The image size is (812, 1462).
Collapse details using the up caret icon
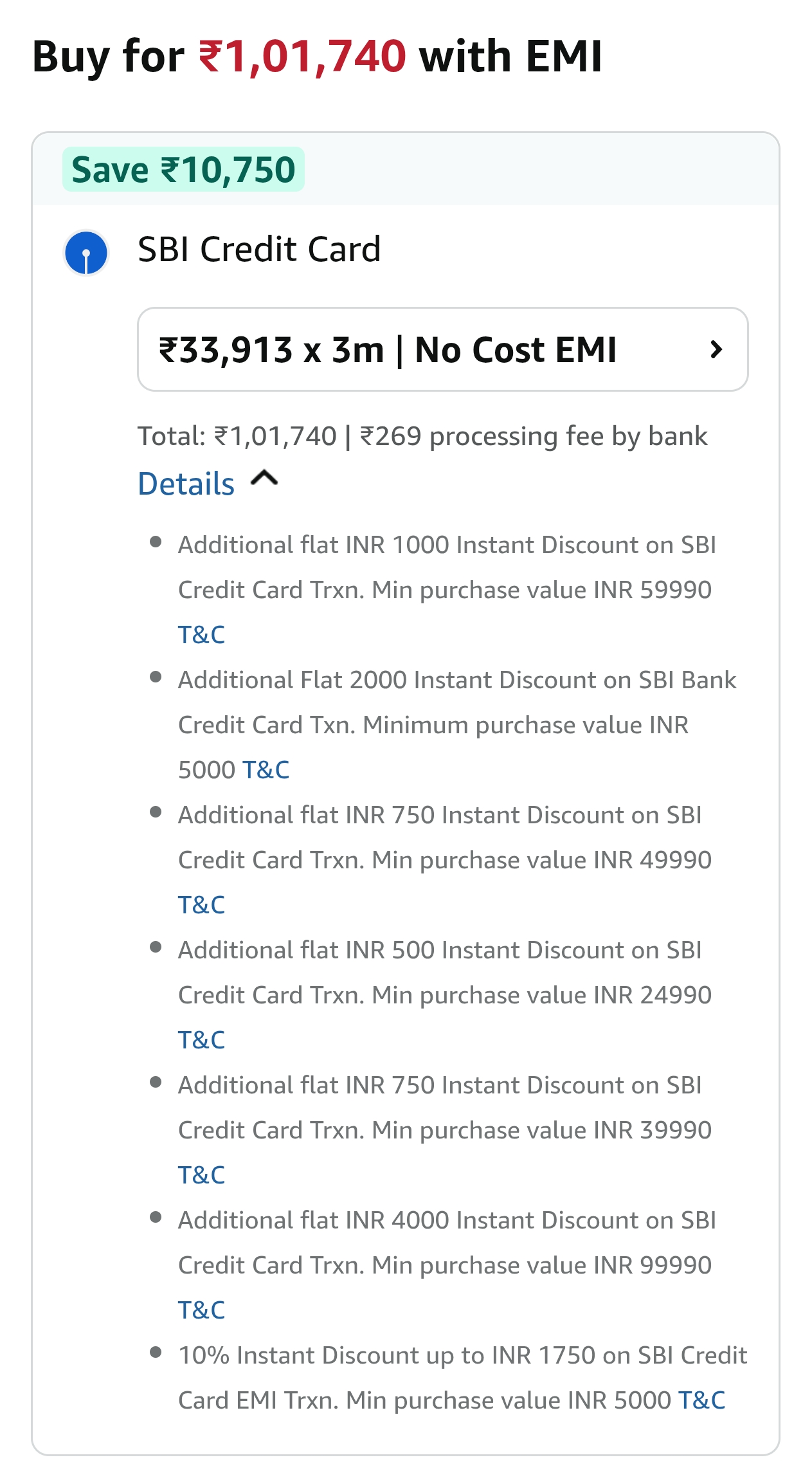click(x=264, y=479)
